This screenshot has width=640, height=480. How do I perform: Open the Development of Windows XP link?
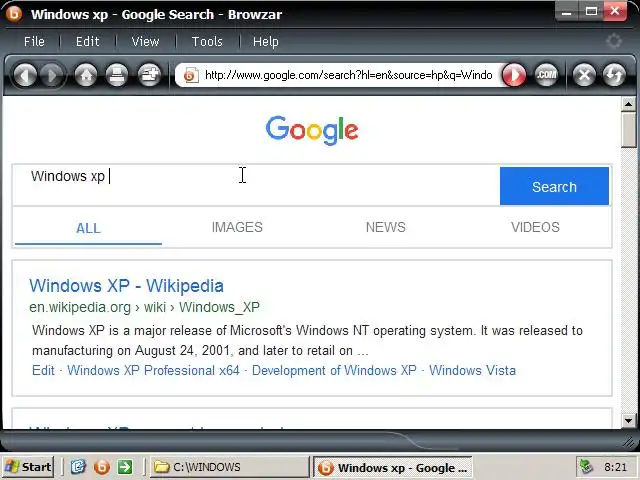pos(334,370)
